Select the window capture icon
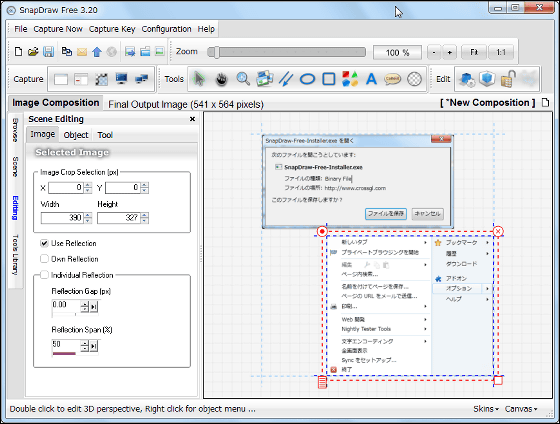 [61, 79]
